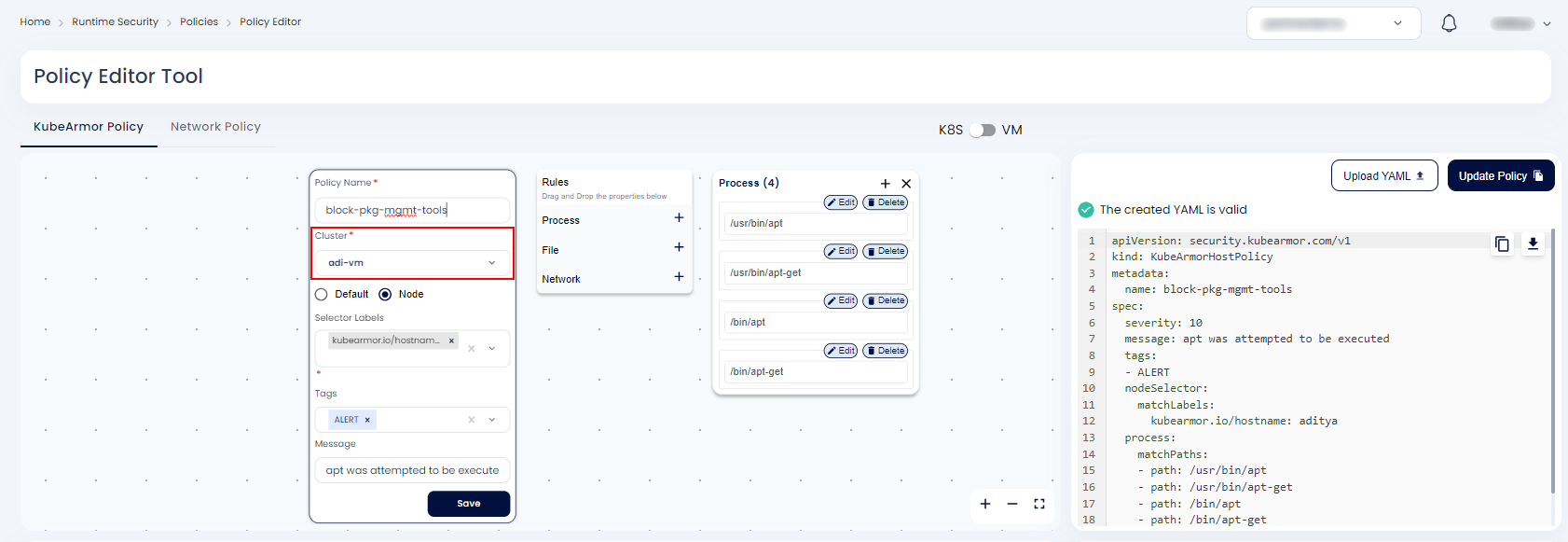Edit the /bin/apt process path
The height and width of the screenshot is (542, 1568).
841,300
